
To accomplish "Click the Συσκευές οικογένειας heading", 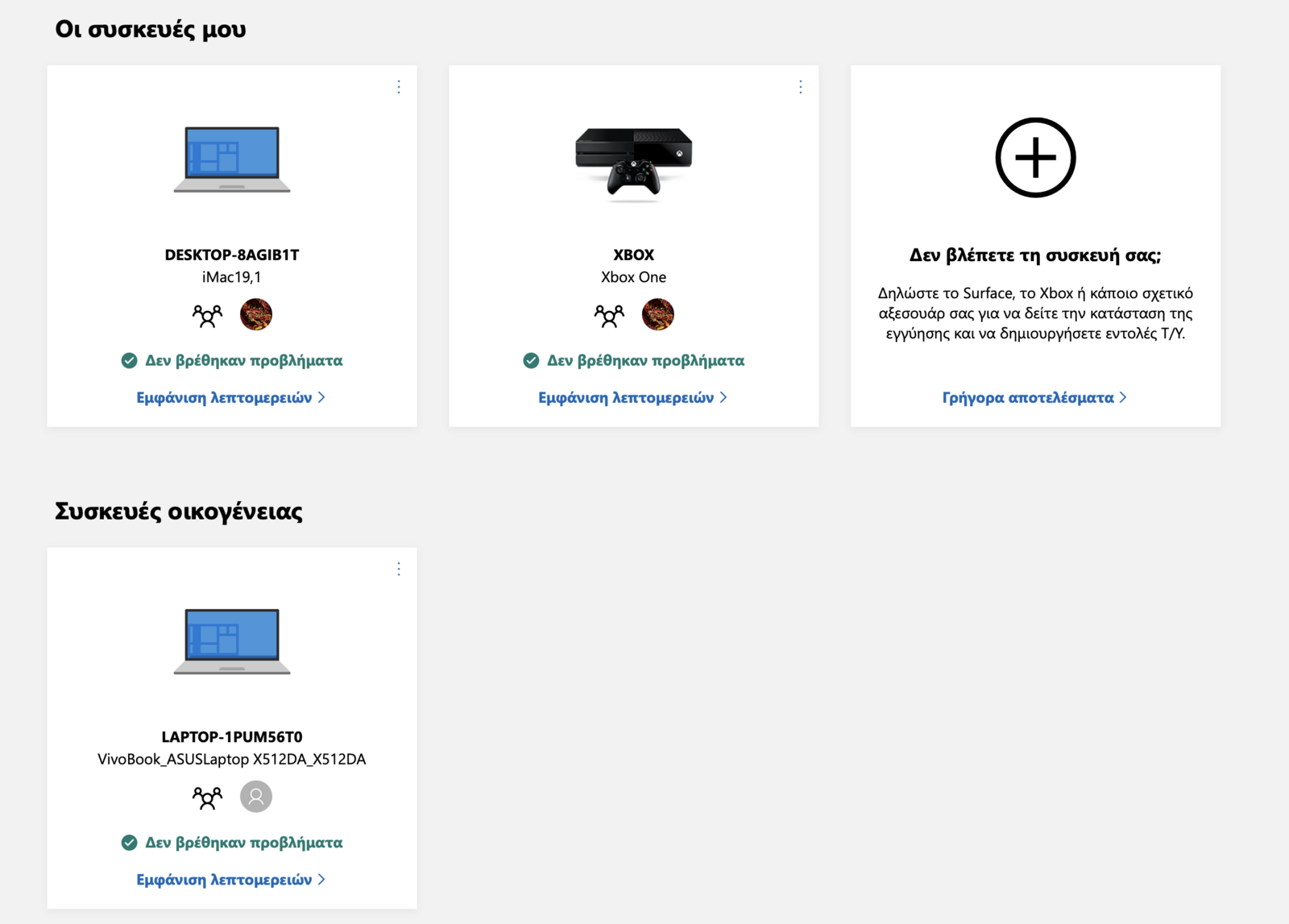I will (179, 511).
